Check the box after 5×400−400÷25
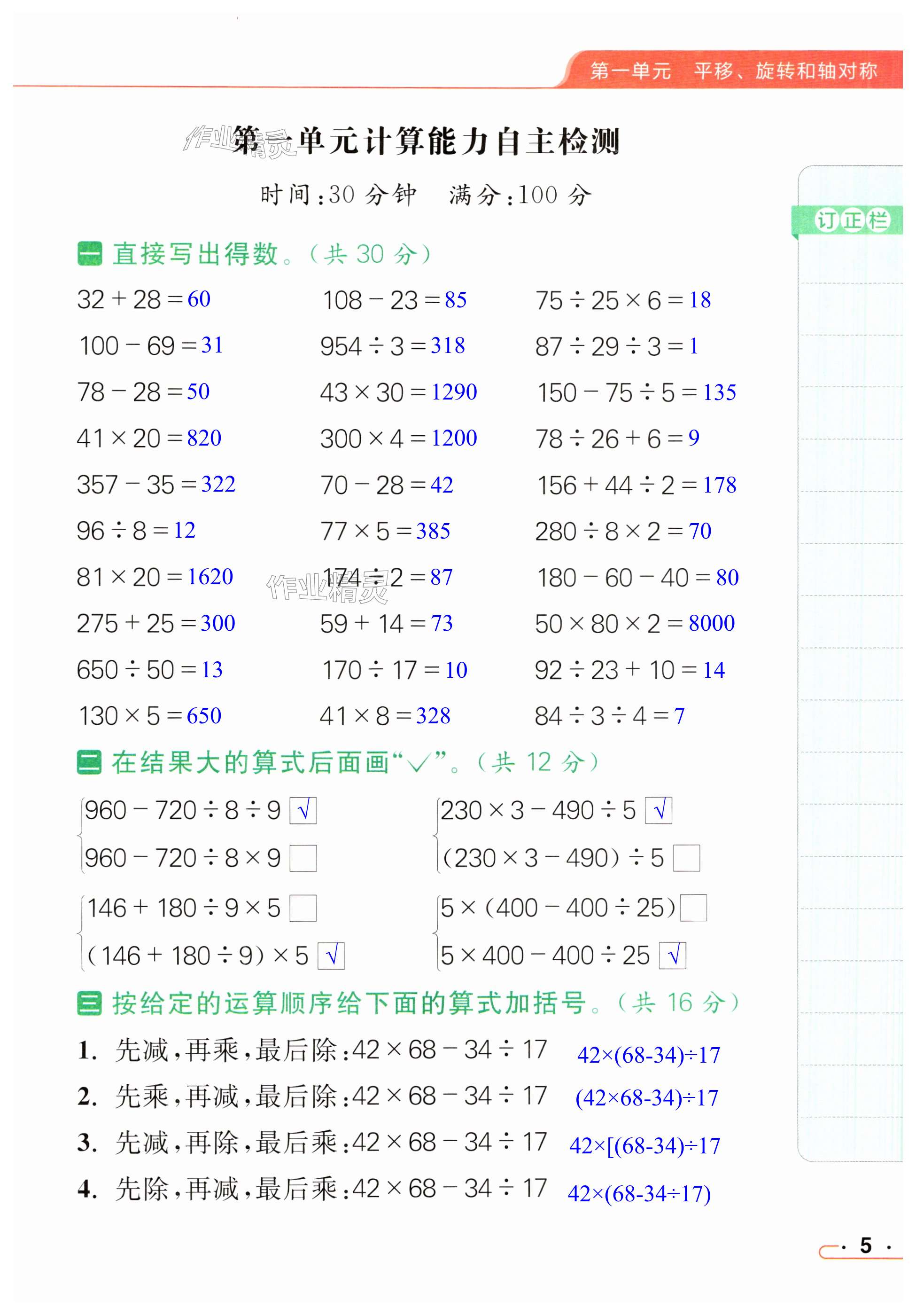 point(672,956)
